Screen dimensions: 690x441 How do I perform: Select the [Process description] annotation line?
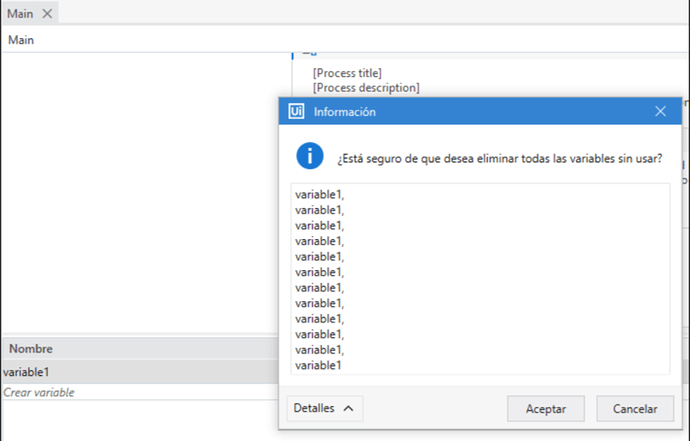[x=366, y=88]
